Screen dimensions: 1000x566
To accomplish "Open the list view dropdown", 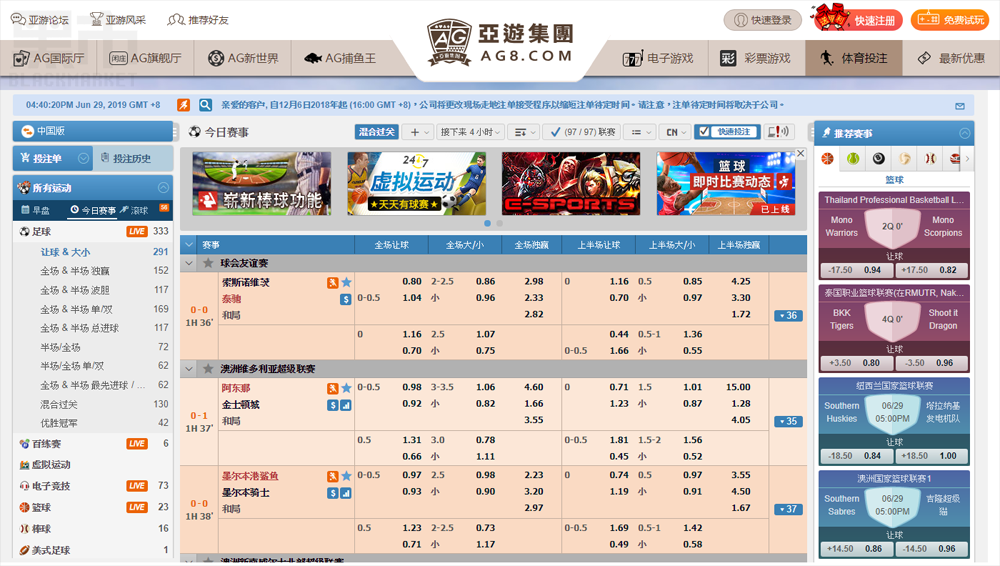I will point(640,132).
